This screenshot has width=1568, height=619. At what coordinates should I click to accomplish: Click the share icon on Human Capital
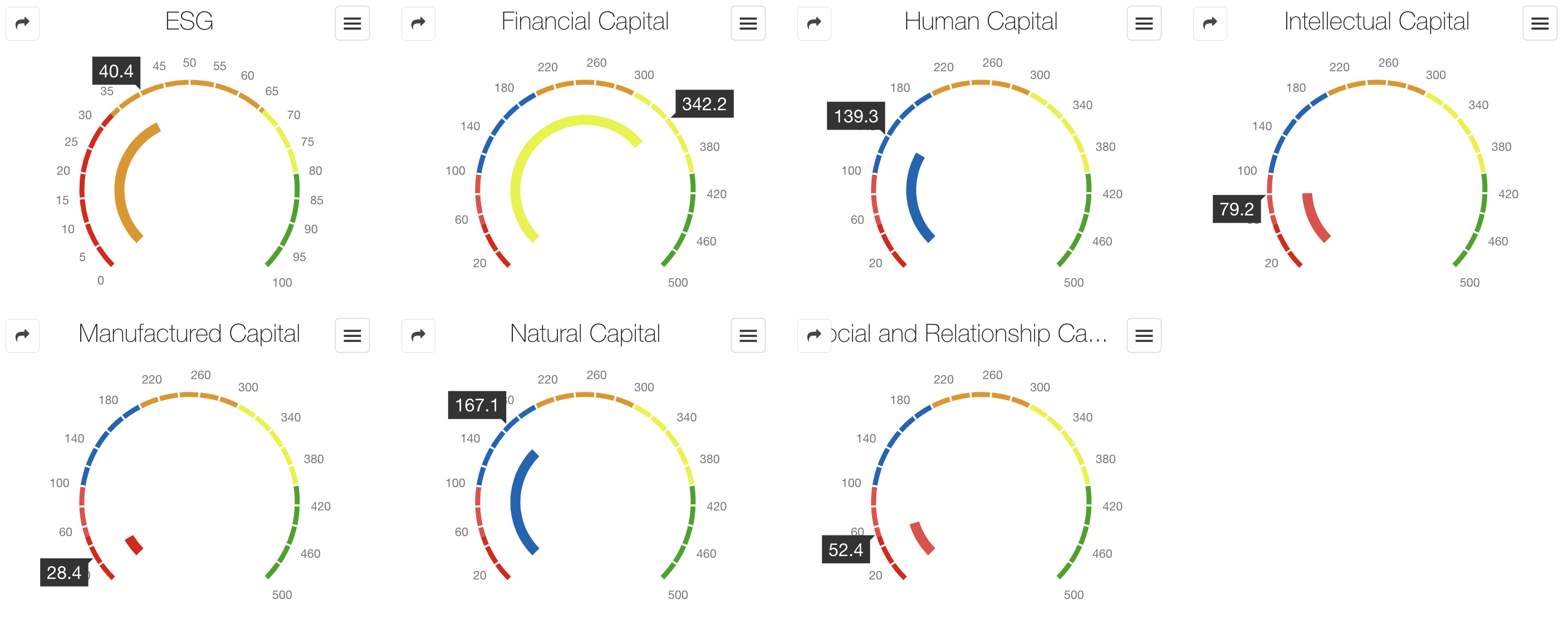point(814,23)
